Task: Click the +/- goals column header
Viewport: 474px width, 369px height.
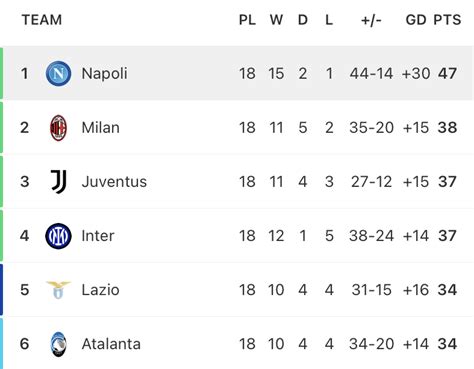Action: [371, 20]
